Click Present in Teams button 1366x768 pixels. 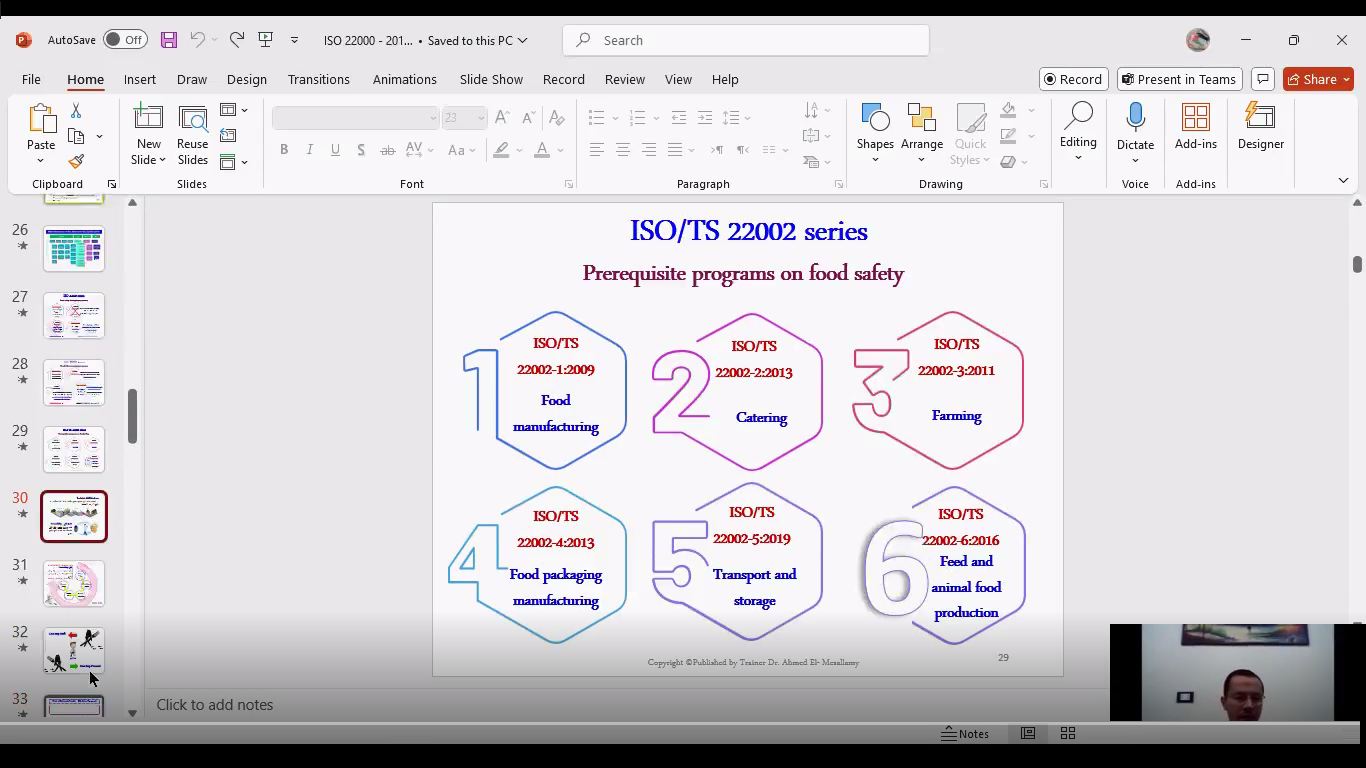click(1179, 79)
